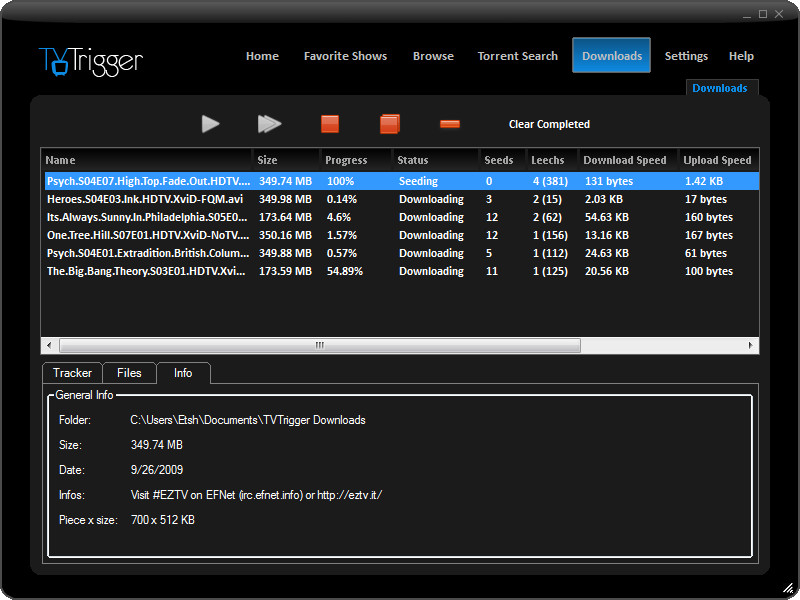Screen dimensions: 800x600
Task: Sort by the Leechs column header
Action: click(x=552, y=160)
